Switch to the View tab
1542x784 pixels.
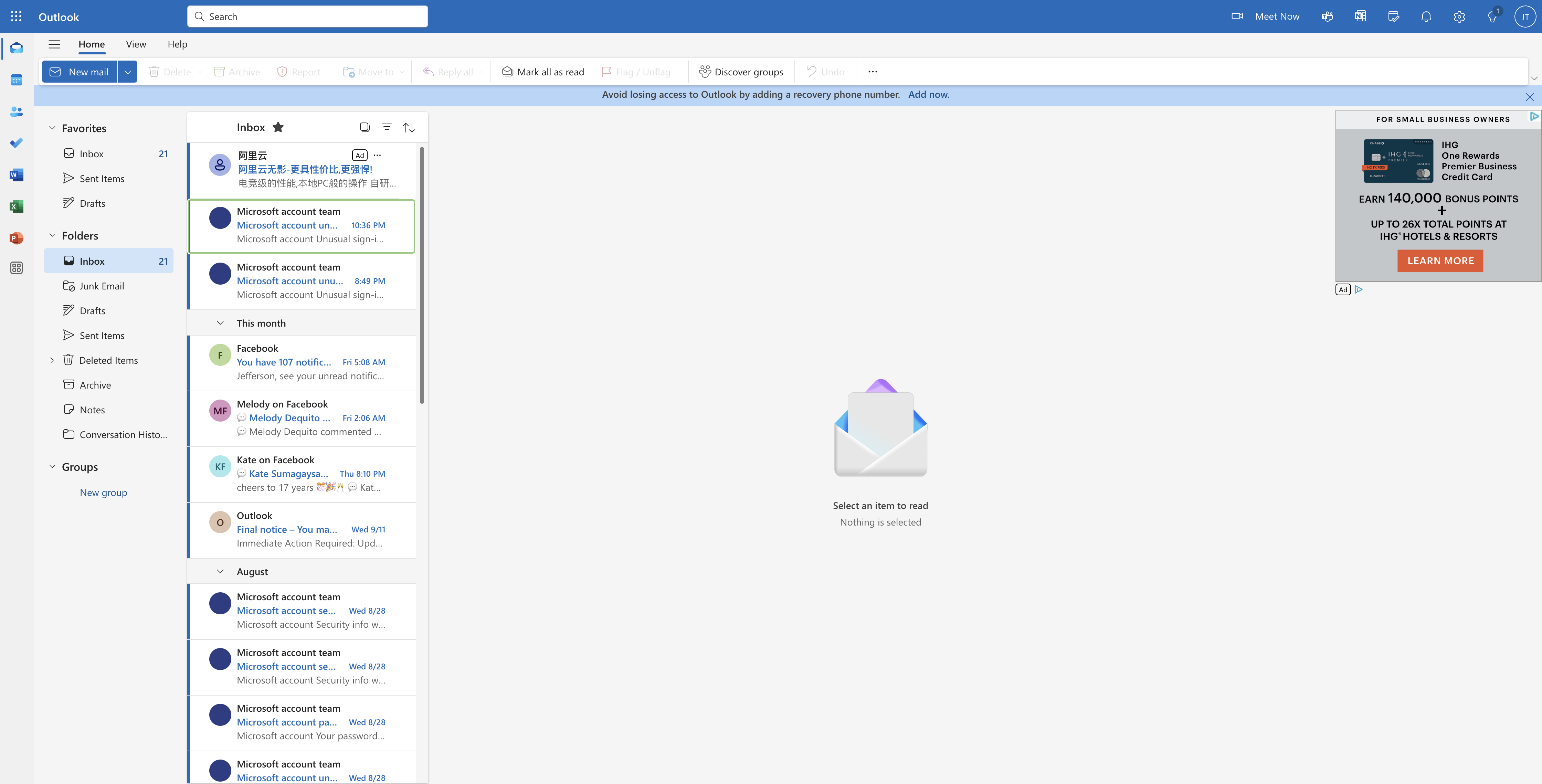tap(136, 44)
